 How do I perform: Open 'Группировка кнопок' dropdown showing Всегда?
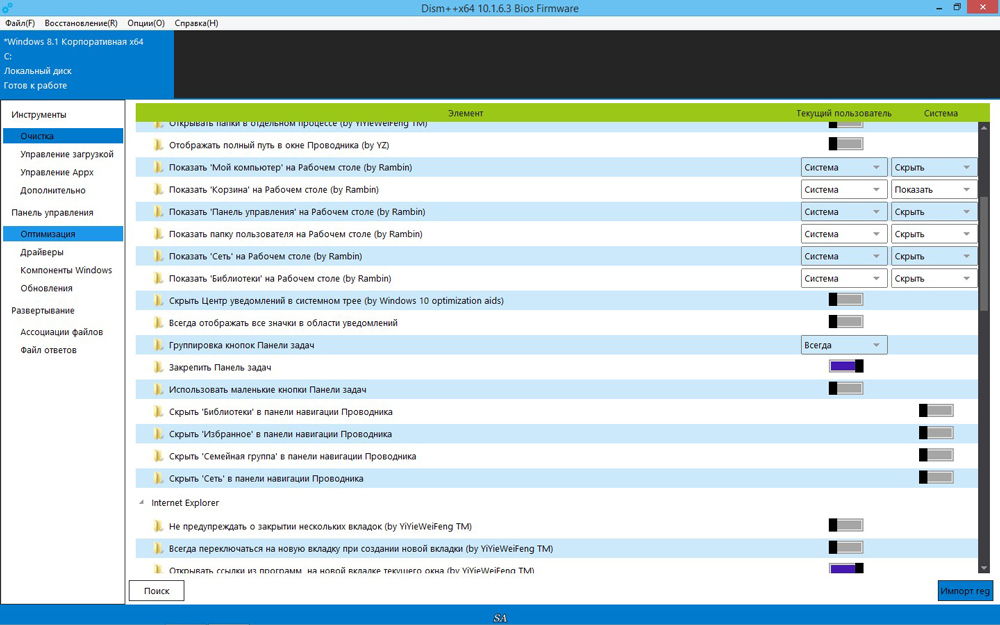point(844,345)
